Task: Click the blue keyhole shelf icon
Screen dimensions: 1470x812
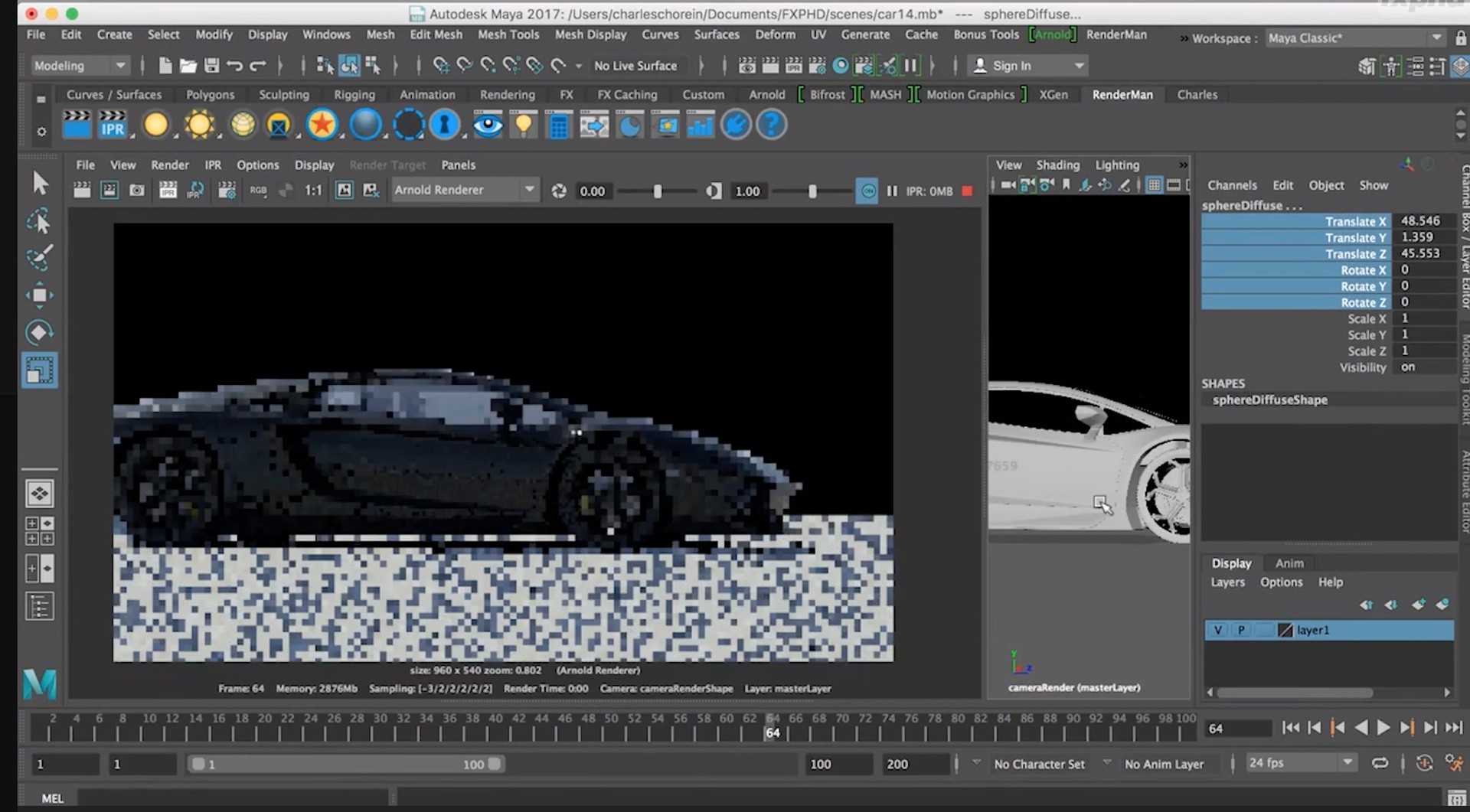Action: pos(445,125)
